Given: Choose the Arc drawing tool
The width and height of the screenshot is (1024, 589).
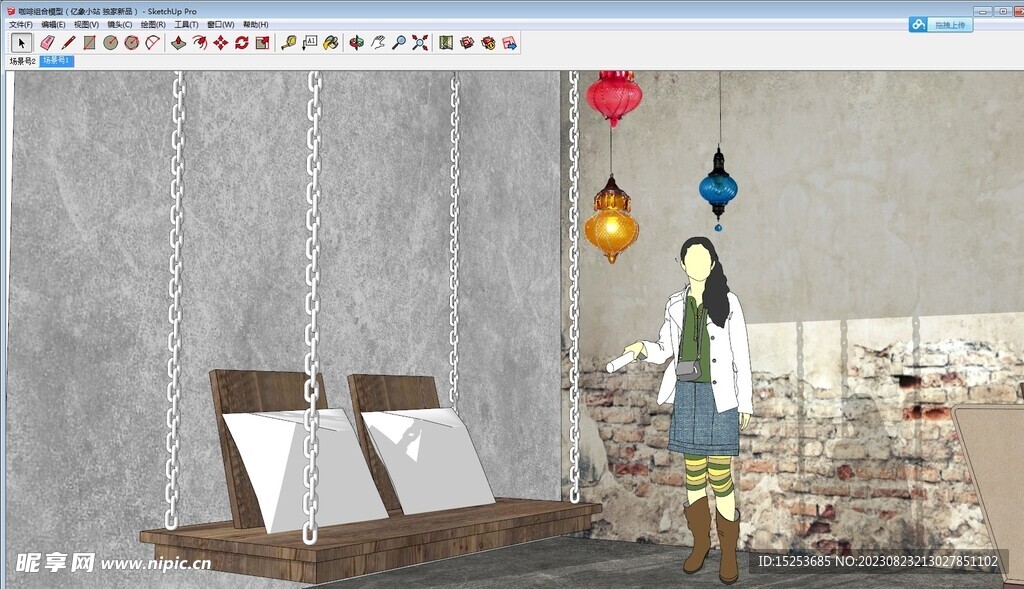Looking at the screenshot, I should coord(152,43).
